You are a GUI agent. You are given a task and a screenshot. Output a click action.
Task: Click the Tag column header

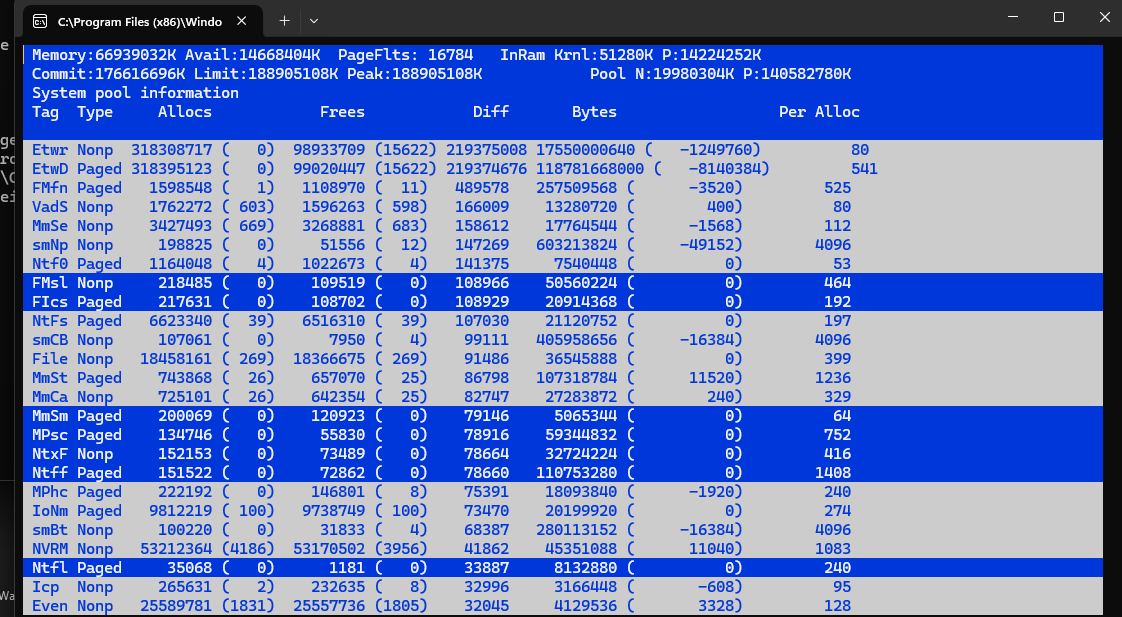(45, 112)
